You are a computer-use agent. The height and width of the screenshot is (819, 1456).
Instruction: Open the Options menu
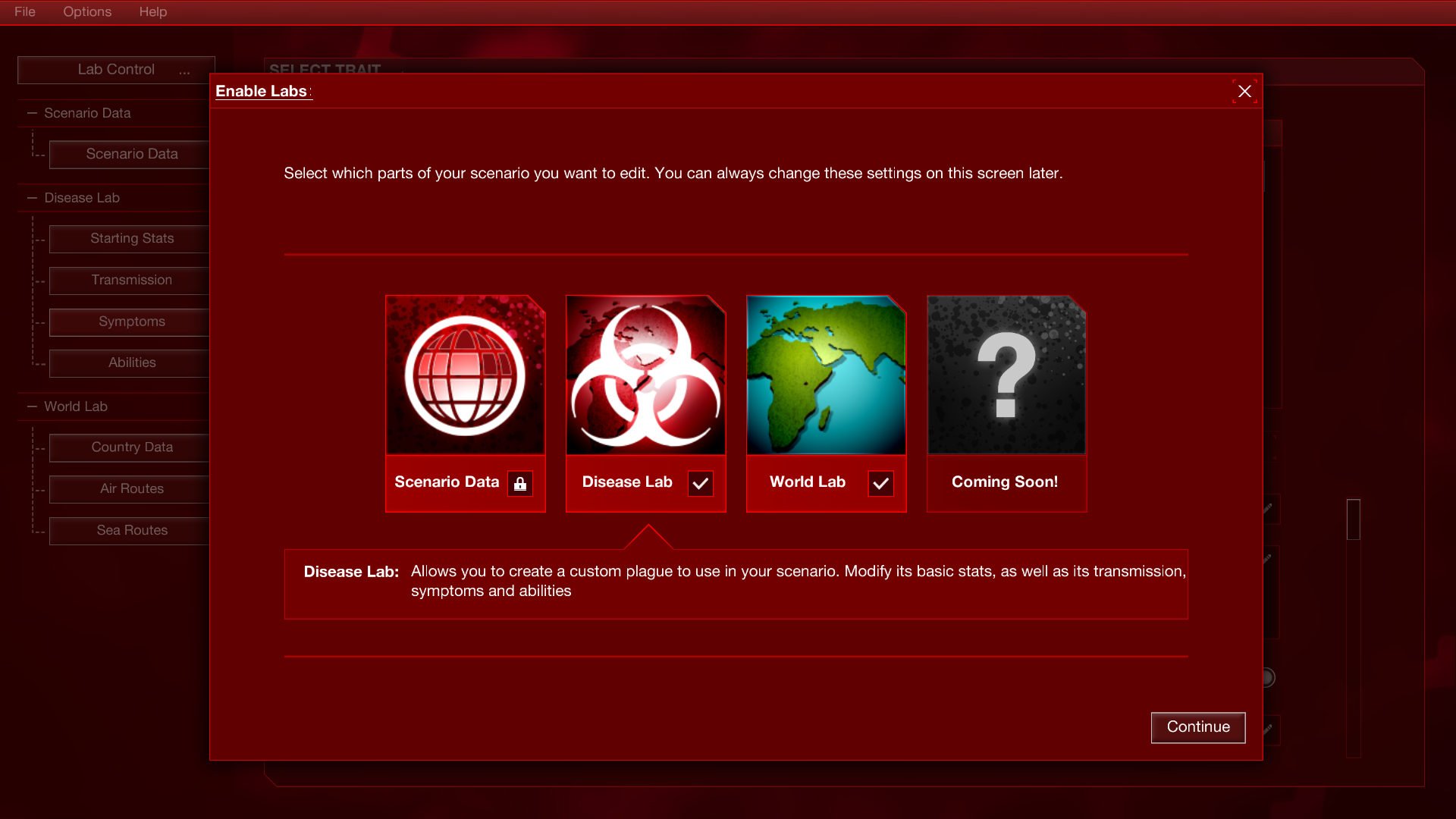(87, 11)
